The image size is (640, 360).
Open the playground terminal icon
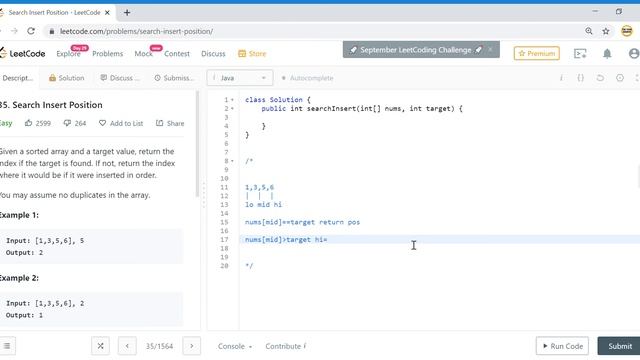coord(580,53)
